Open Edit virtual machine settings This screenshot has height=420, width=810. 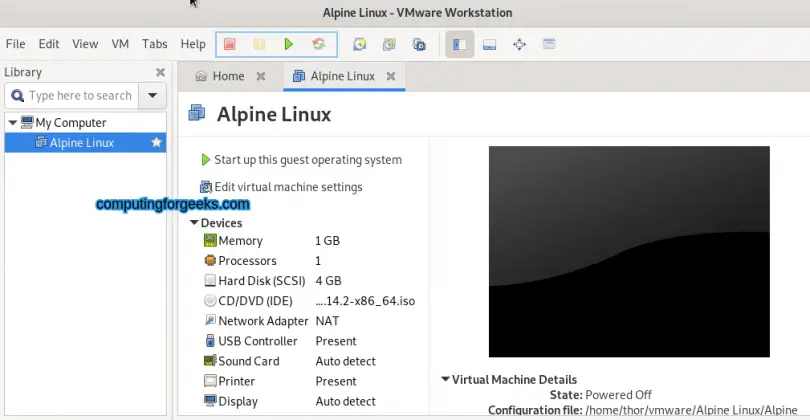coord(281,187)
